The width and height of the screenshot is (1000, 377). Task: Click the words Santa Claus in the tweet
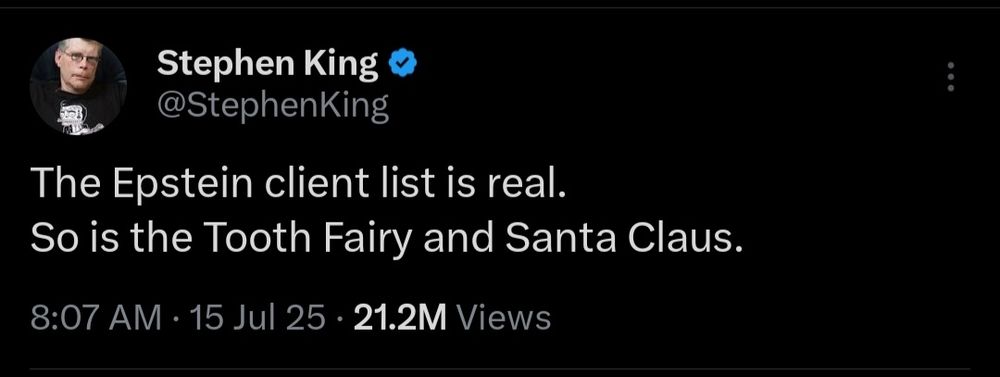[x=621, y=238]
